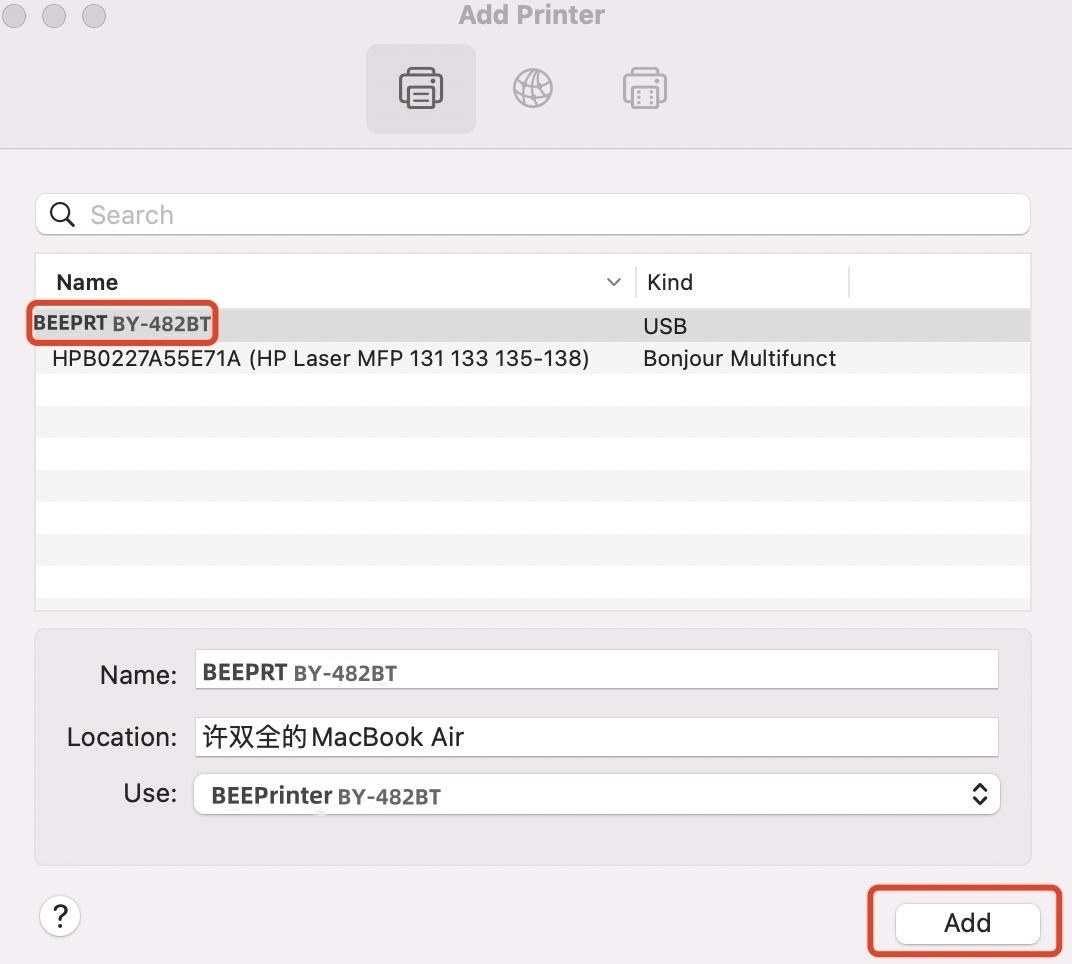Minimize the Add Printer window

(54, 15)
